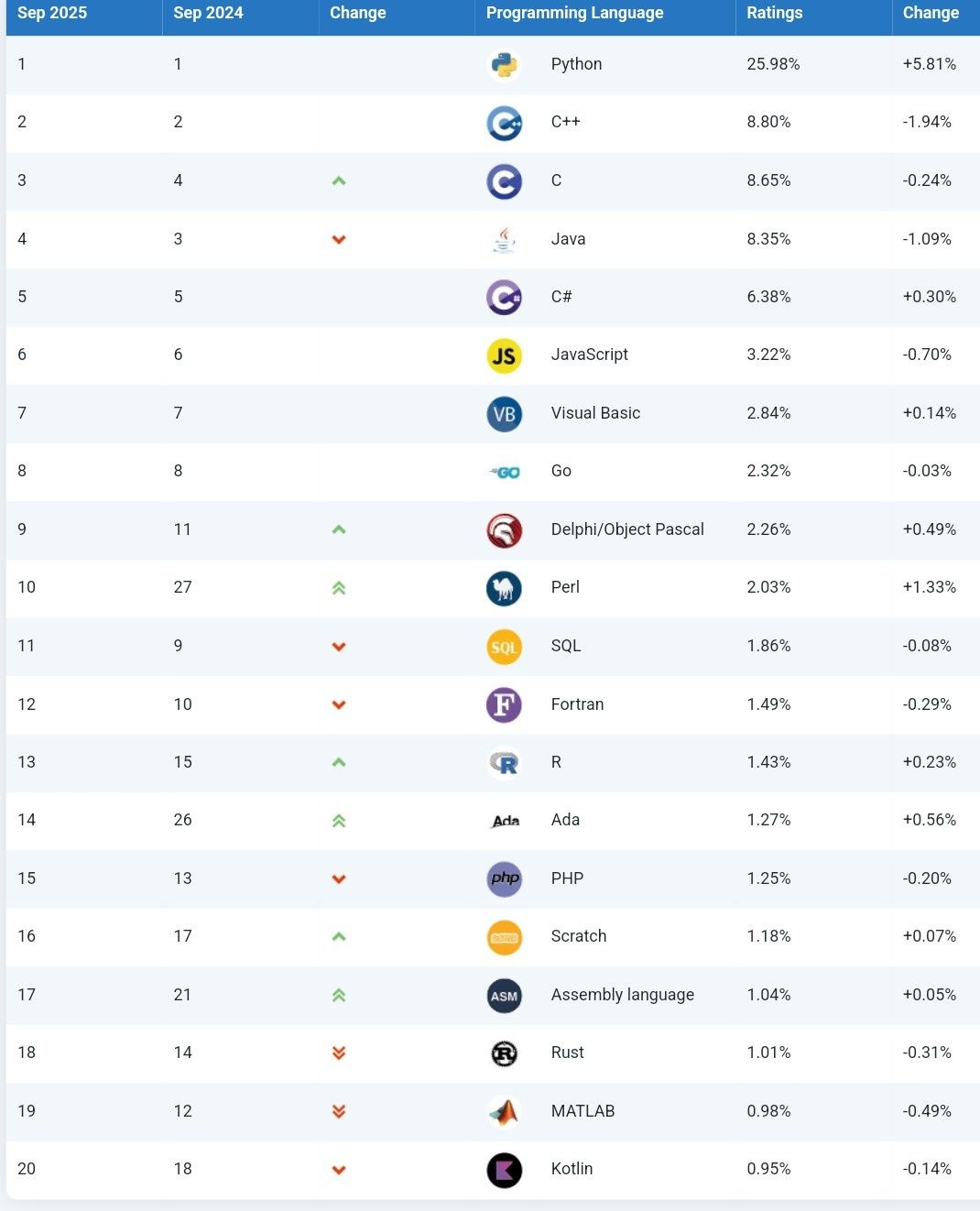Click the Python logo icon
The image size is (980, 1211).
[504, 65]
